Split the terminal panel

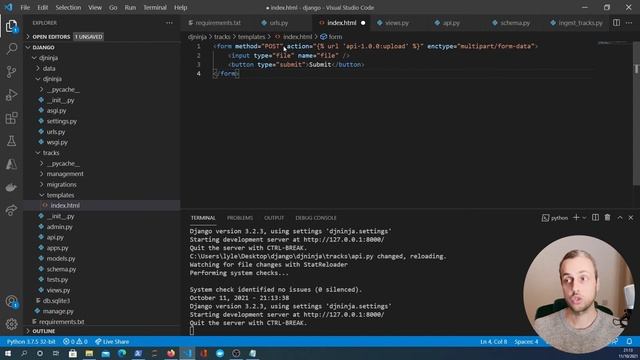[596, 218]
